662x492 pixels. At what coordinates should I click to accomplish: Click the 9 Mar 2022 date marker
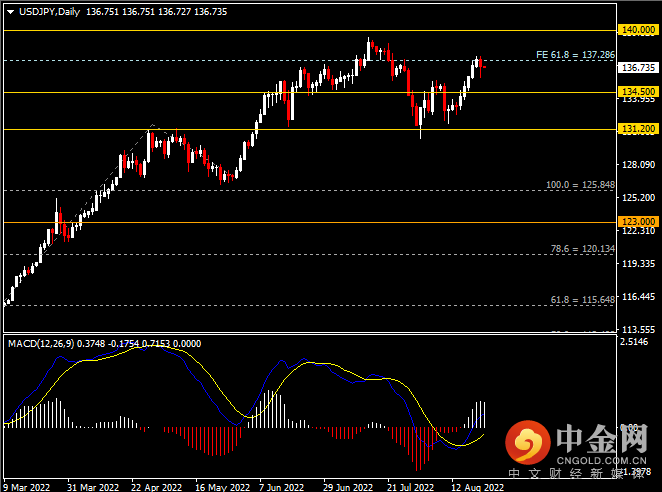tap(26, 486)
